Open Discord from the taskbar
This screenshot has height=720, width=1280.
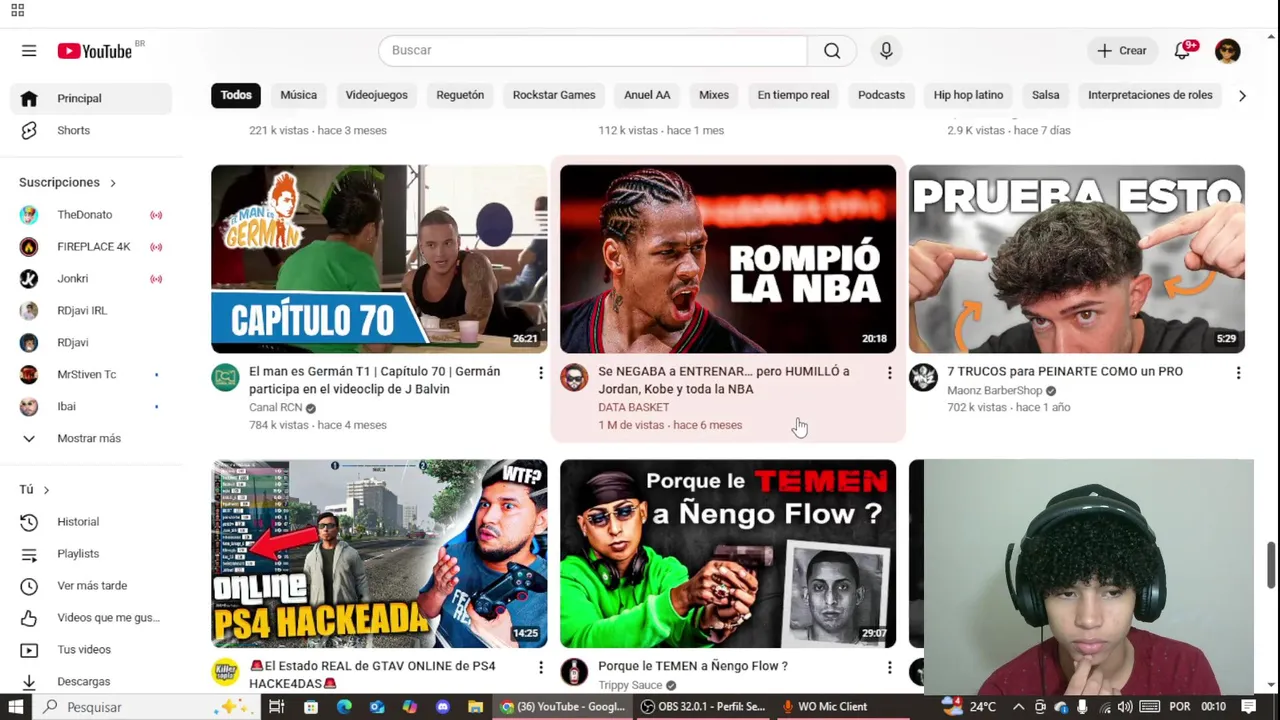[443, 707]
